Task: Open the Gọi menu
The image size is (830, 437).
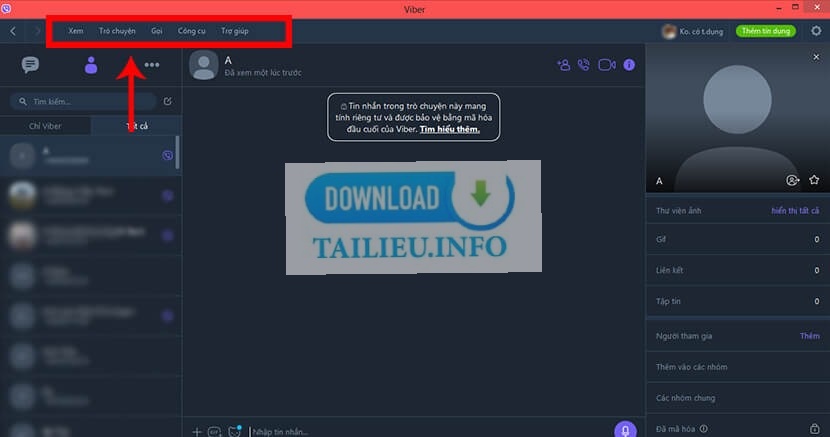Action: point(157,31)
